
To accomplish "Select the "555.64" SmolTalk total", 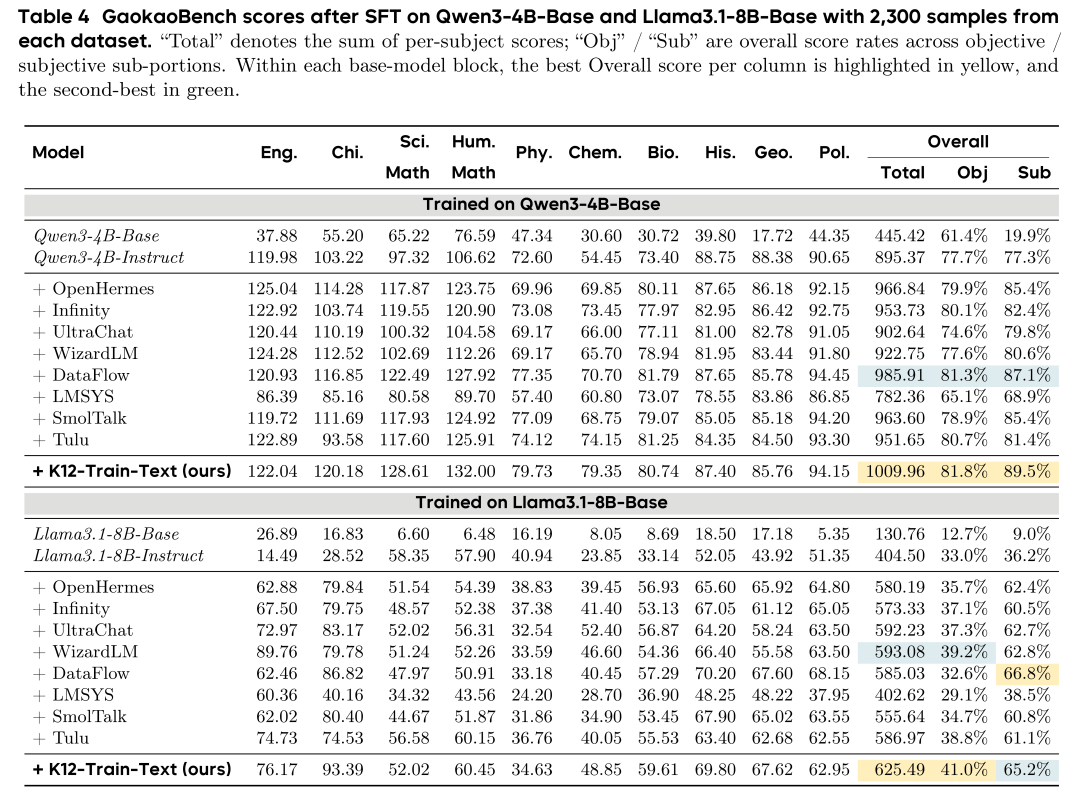I will [x=900, y=717].
